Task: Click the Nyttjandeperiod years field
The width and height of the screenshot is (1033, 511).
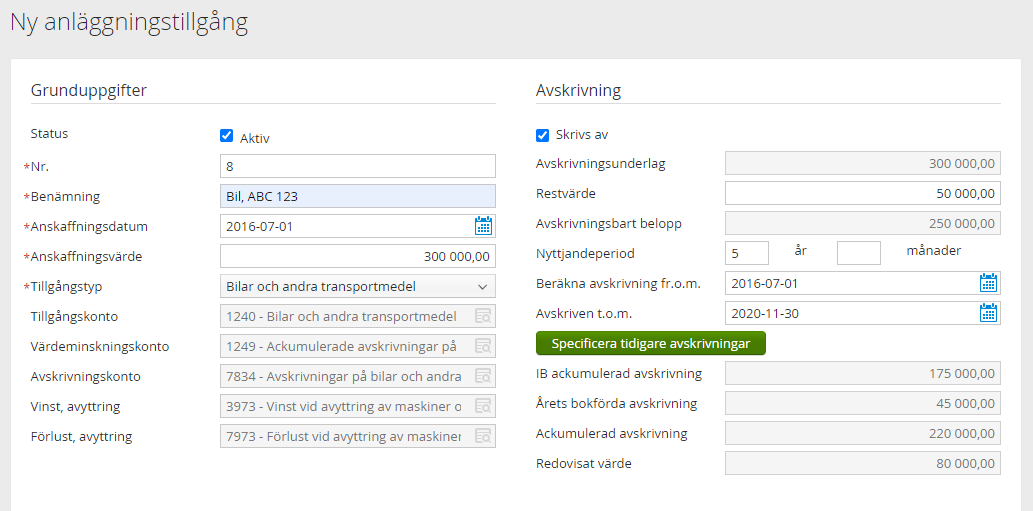Action: point(746,253)
